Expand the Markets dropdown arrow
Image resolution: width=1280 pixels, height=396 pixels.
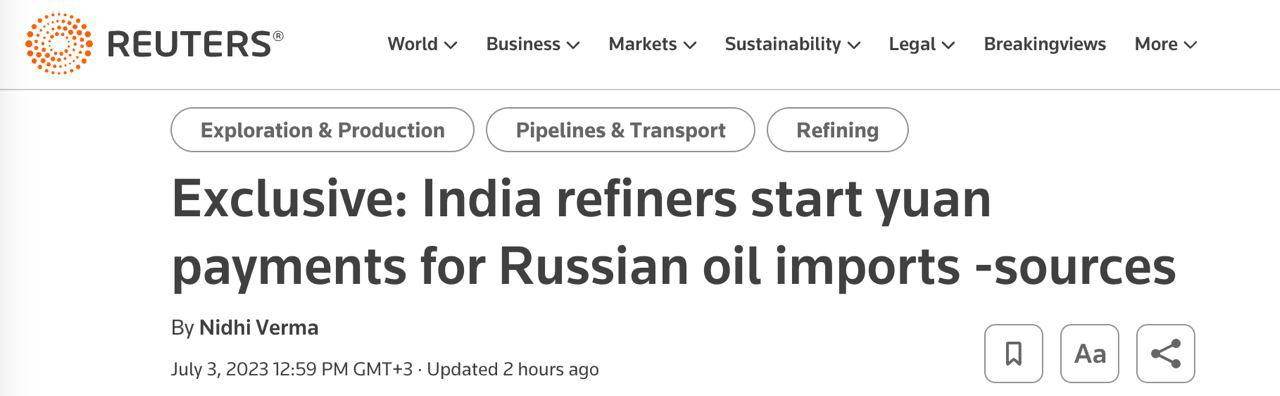(x=689, y=45)
